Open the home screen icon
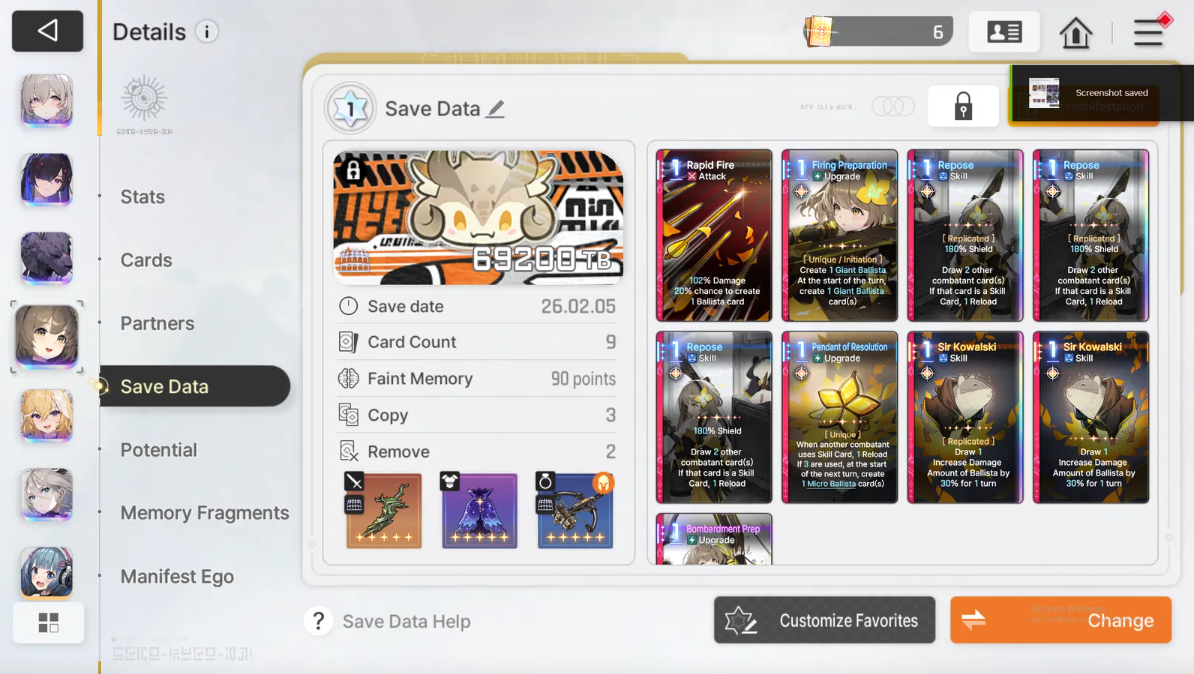This screenshot has width=1194, height=674. [x=1075, y=33]
